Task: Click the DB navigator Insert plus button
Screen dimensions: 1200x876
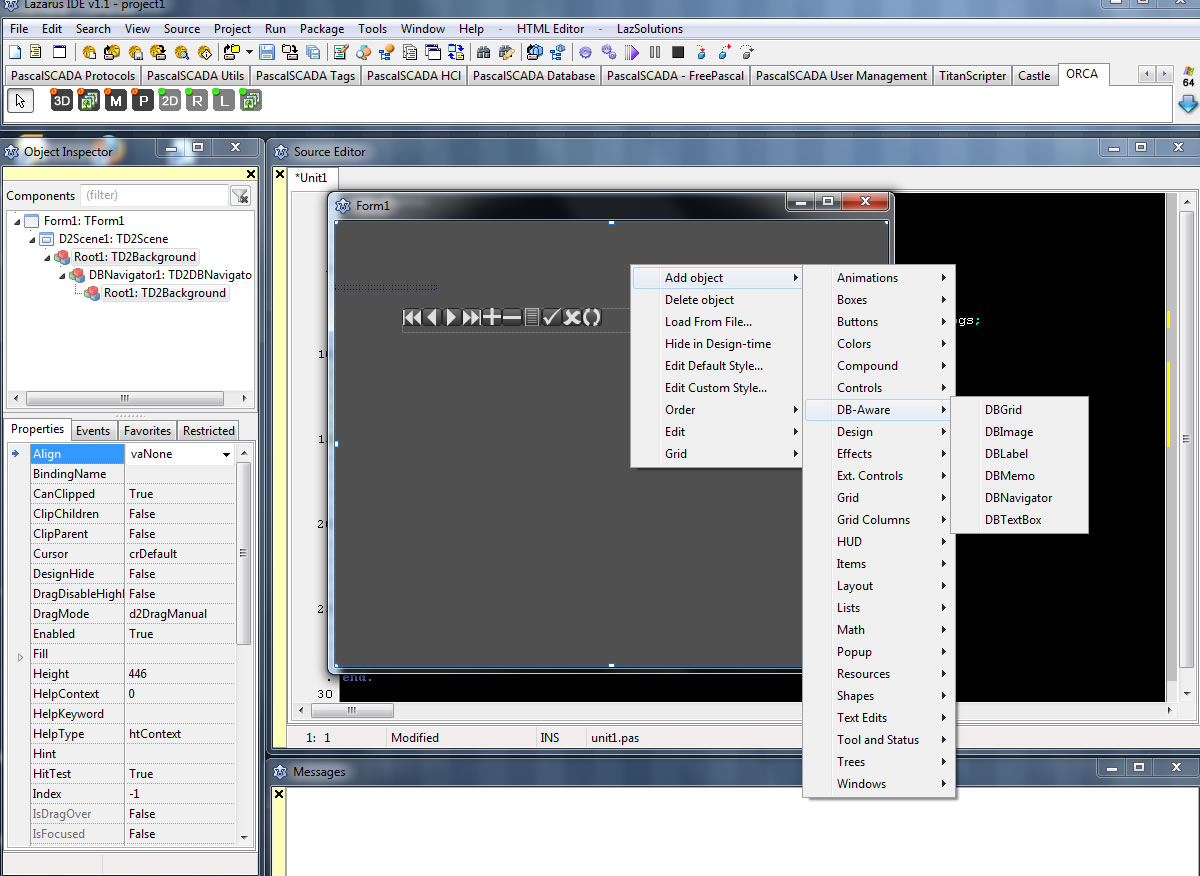Action: pyautogui.click(x=492, y=317)
